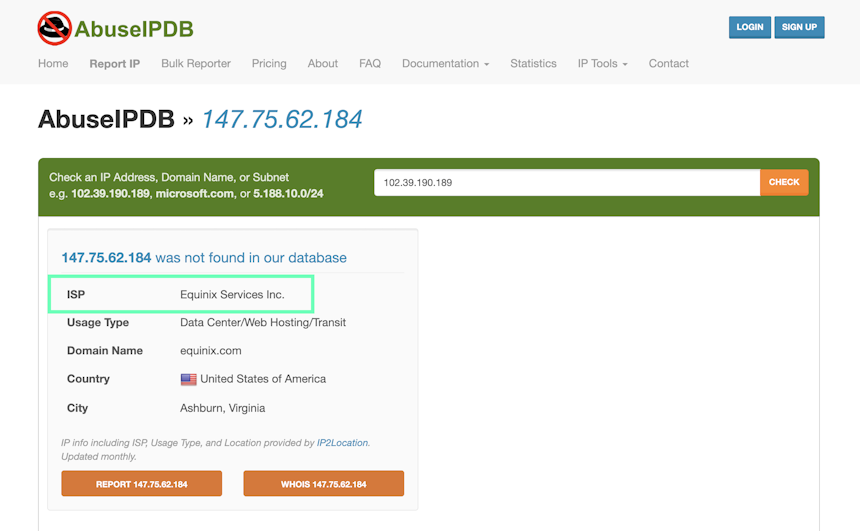Click the 'Domain Name' label
The width and height of the screenshot is (860, 531).
pyautogui.click(x=105, y=351)
